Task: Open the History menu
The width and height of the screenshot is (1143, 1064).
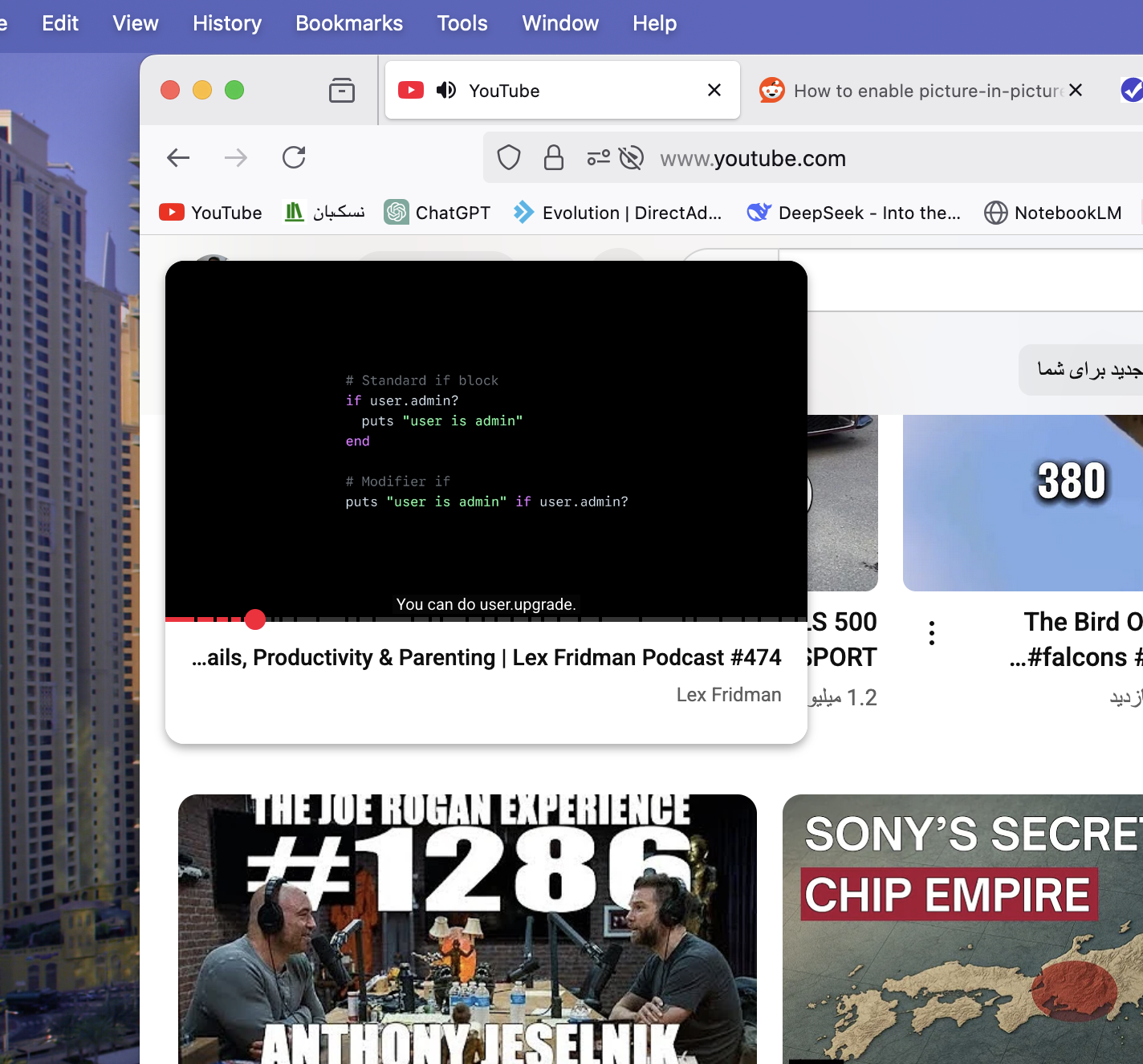Action: [x=227, y=23]
